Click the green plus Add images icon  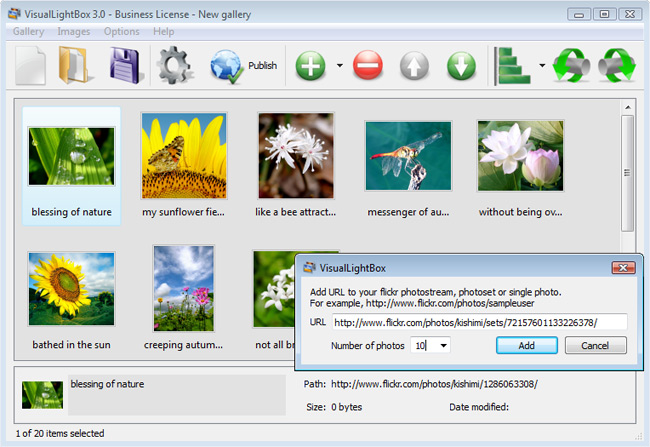(312, 67)
